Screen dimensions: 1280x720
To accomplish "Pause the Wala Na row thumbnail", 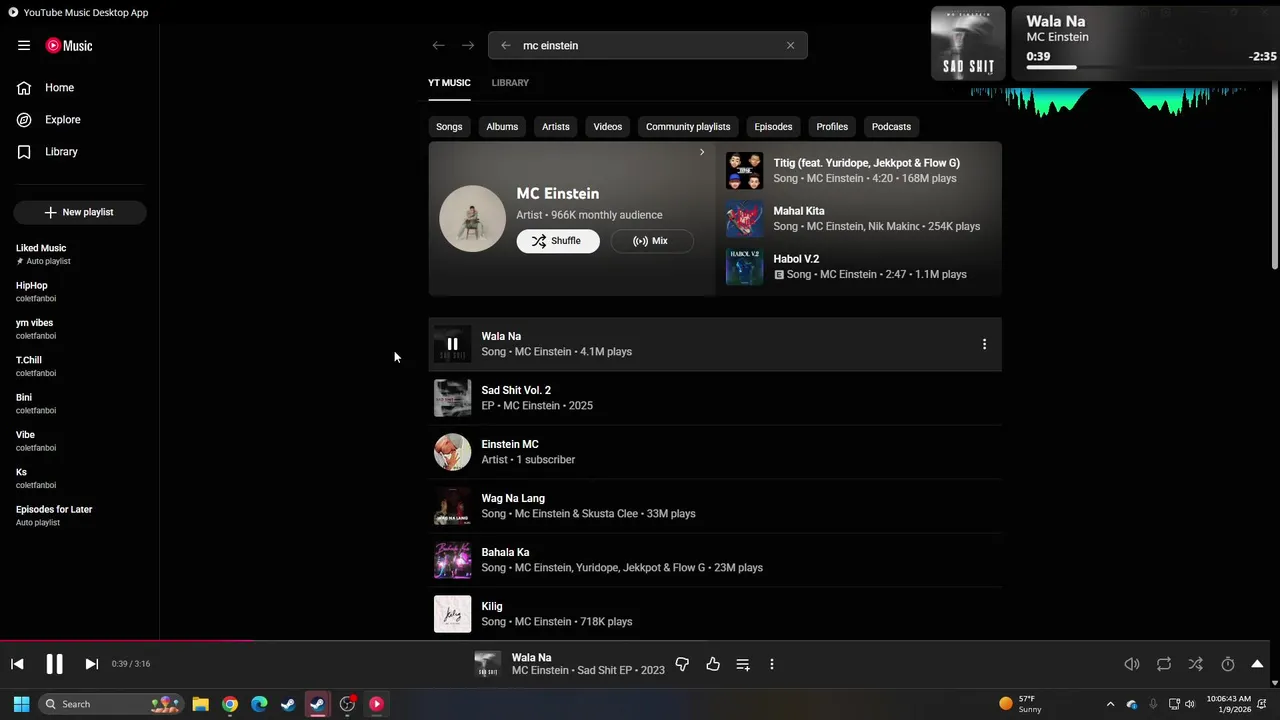I will coord(452,344).
